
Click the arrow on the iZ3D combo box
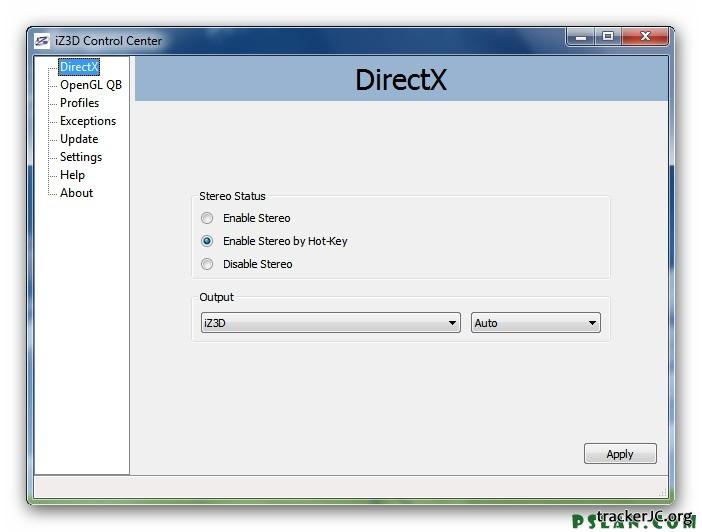(x=453, y=323)
